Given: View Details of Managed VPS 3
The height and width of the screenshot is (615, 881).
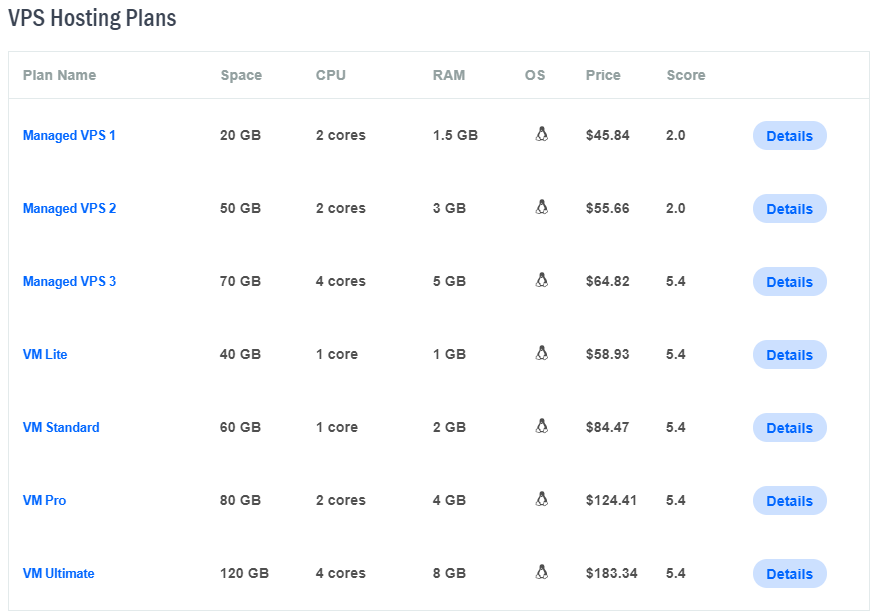Looking at the screenshot, I should point(789,281).
